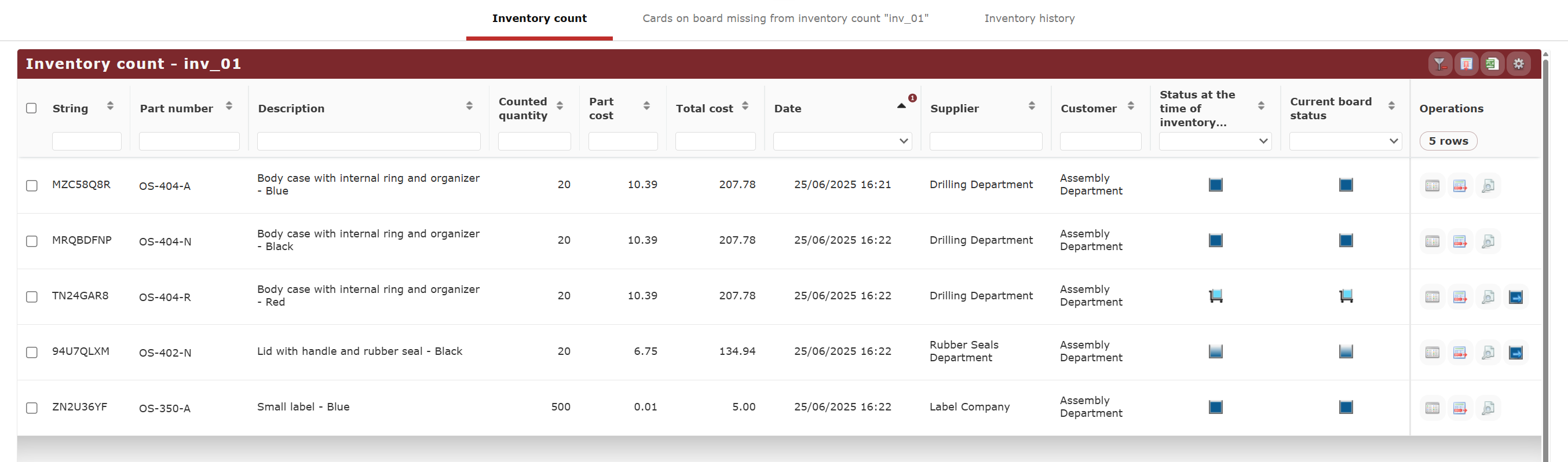This screenshot has width=1568, height=462.
Task: Click the column layout icon in header
Action: pyautogui.click(x=1465, y=64)
